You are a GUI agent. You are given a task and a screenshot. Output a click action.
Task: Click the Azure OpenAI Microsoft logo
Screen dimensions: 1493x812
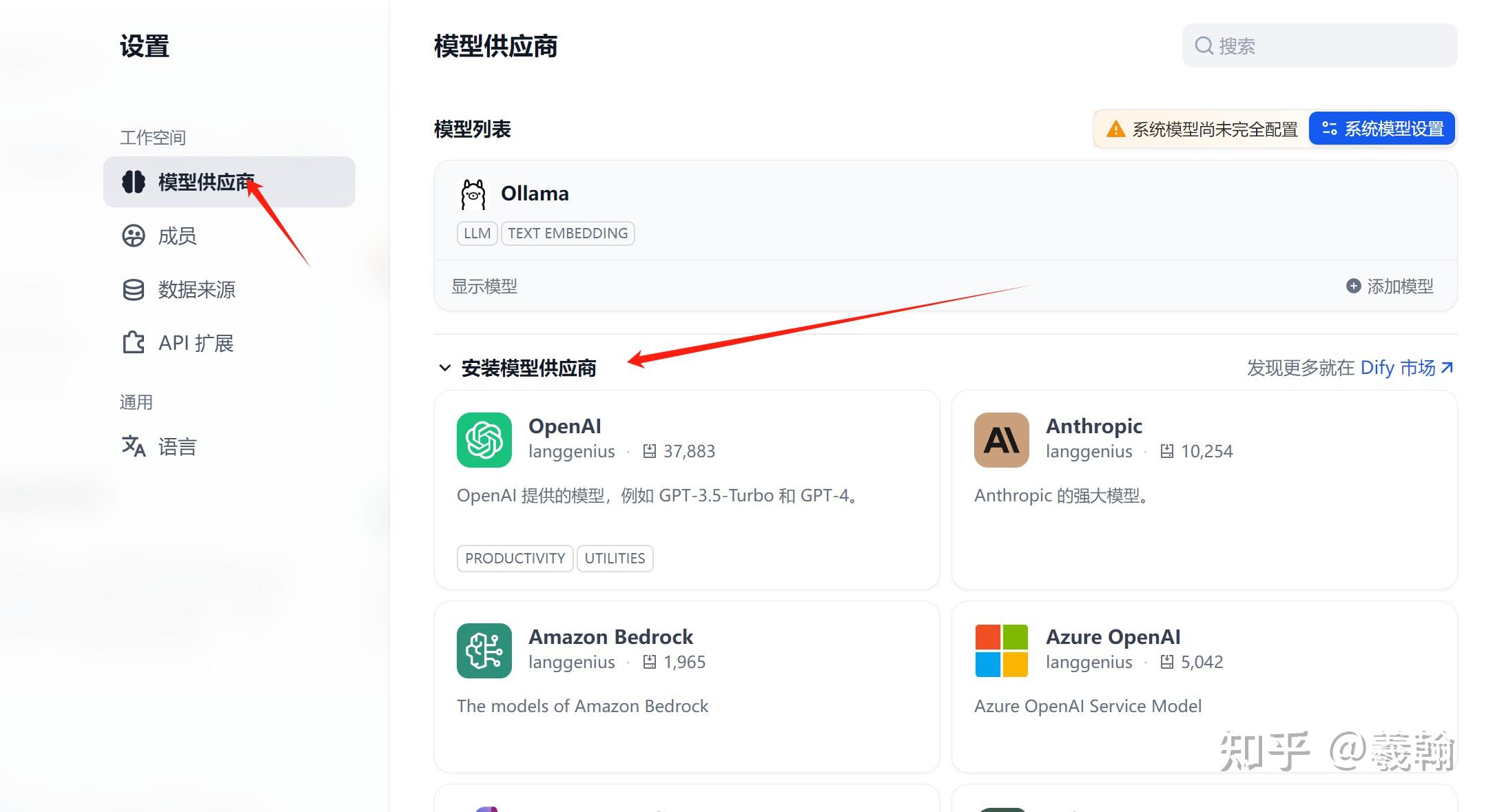click(x=1002, y=651)
